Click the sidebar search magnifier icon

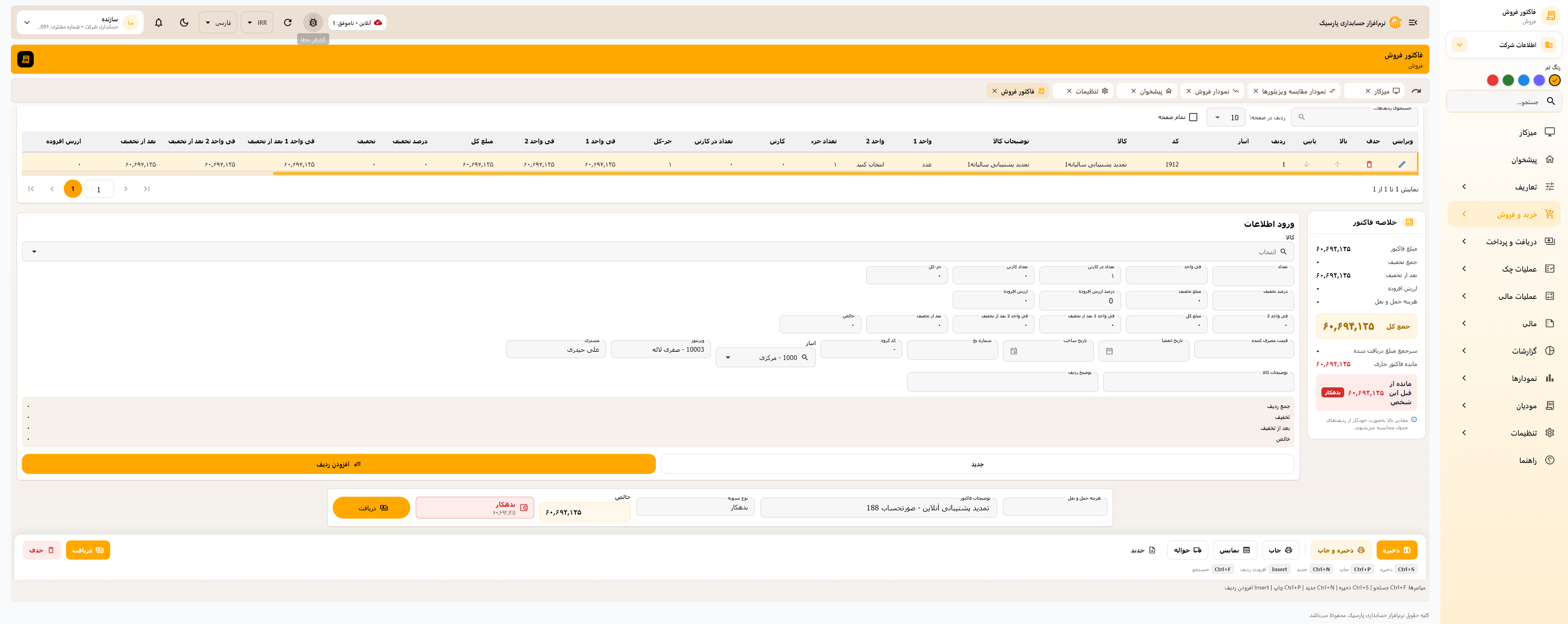point(1550,102)
